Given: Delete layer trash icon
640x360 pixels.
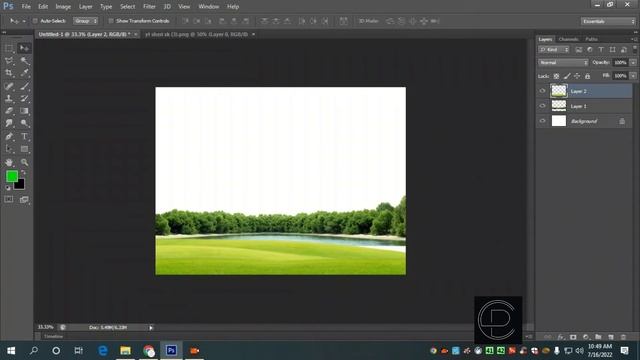Looking at the screenshot, I should 623,337.
